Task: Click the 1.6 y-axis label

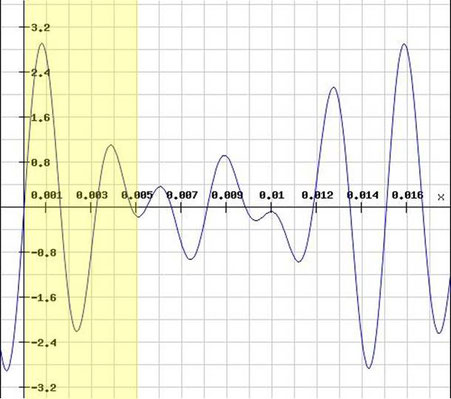Action: pyautogui.click(x=40, y=118)
